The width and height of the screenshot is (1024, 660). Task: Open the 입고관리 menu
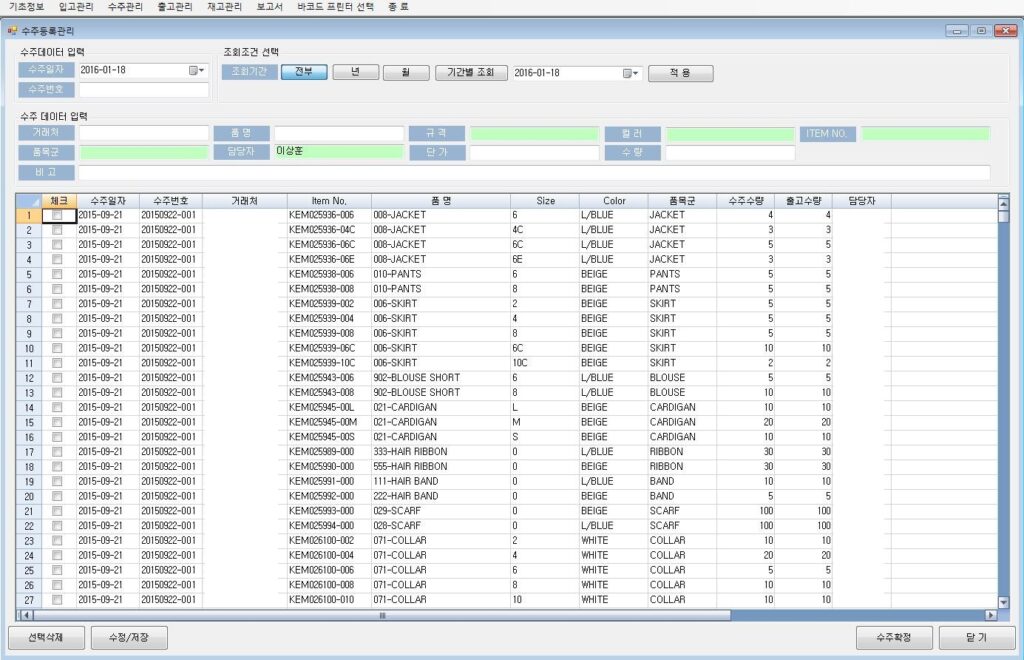pyautogui.click(x=76, y=7)
